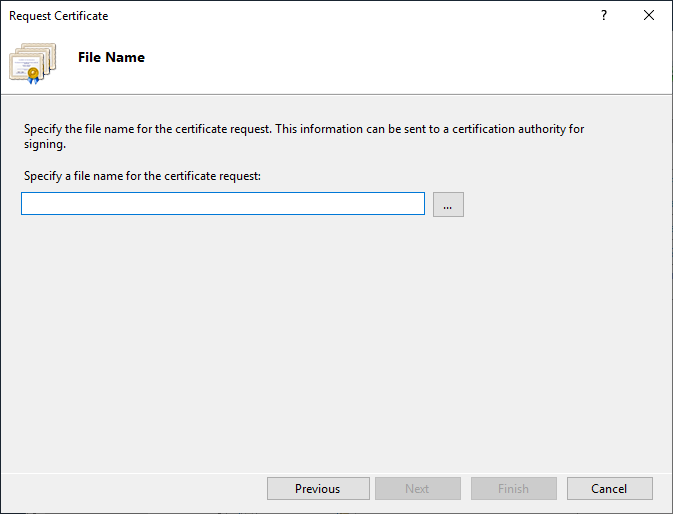
Task: Go back using the Previous button
Action: tap(317, 489)
